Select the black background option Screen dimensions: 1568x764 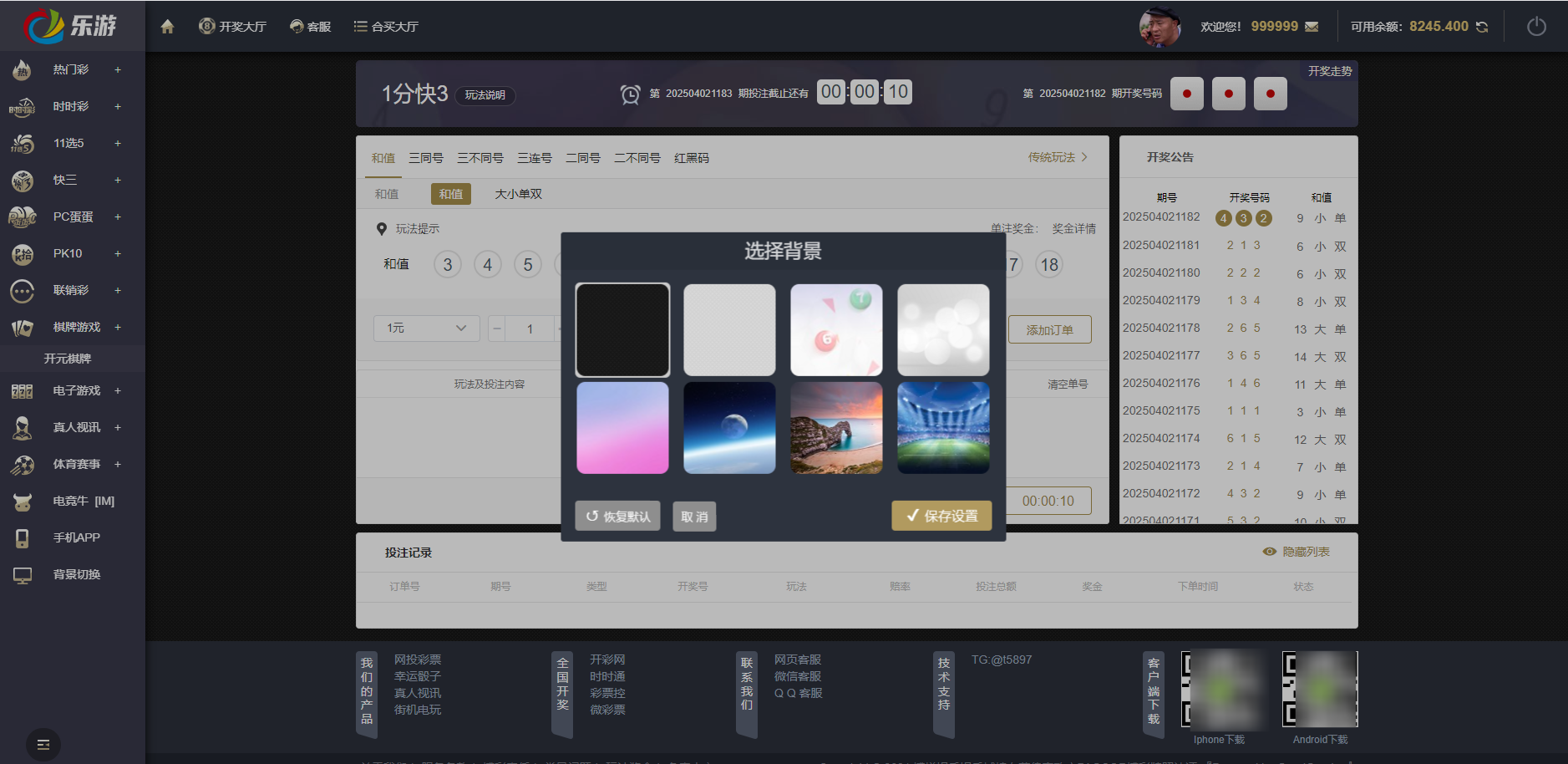tap(622, 329)
